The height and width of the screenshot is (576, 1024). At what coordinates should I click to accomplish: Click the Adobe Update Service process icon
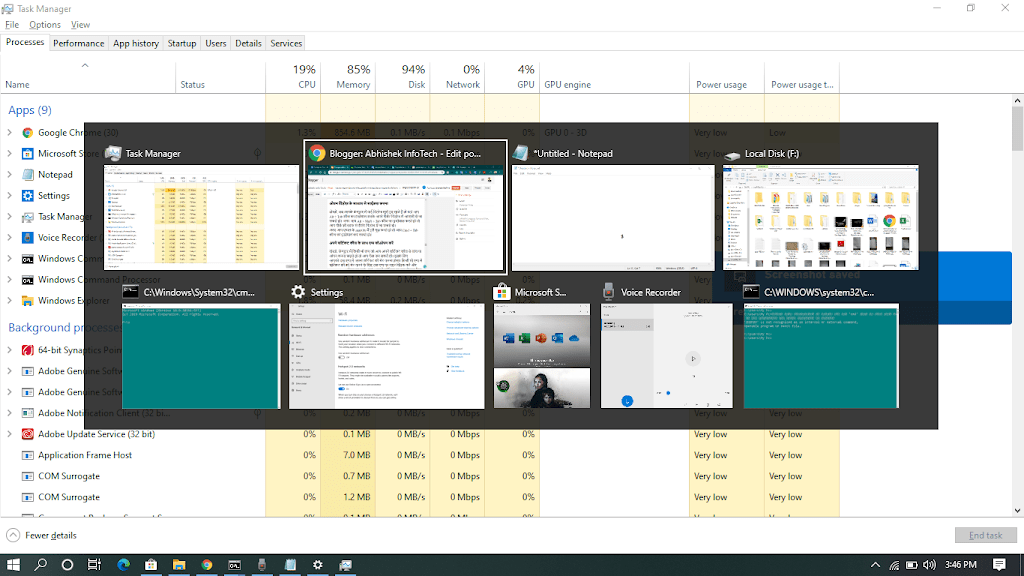coord(27,434)
